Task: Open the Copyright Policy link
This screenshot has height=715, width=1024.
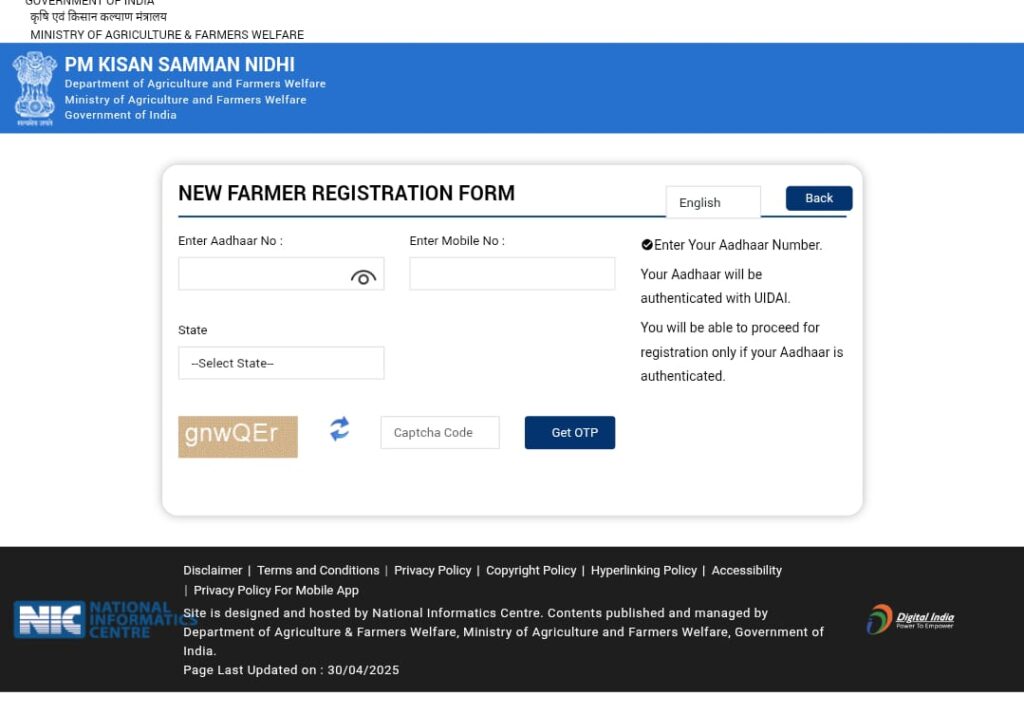Action: pos(531,570)
